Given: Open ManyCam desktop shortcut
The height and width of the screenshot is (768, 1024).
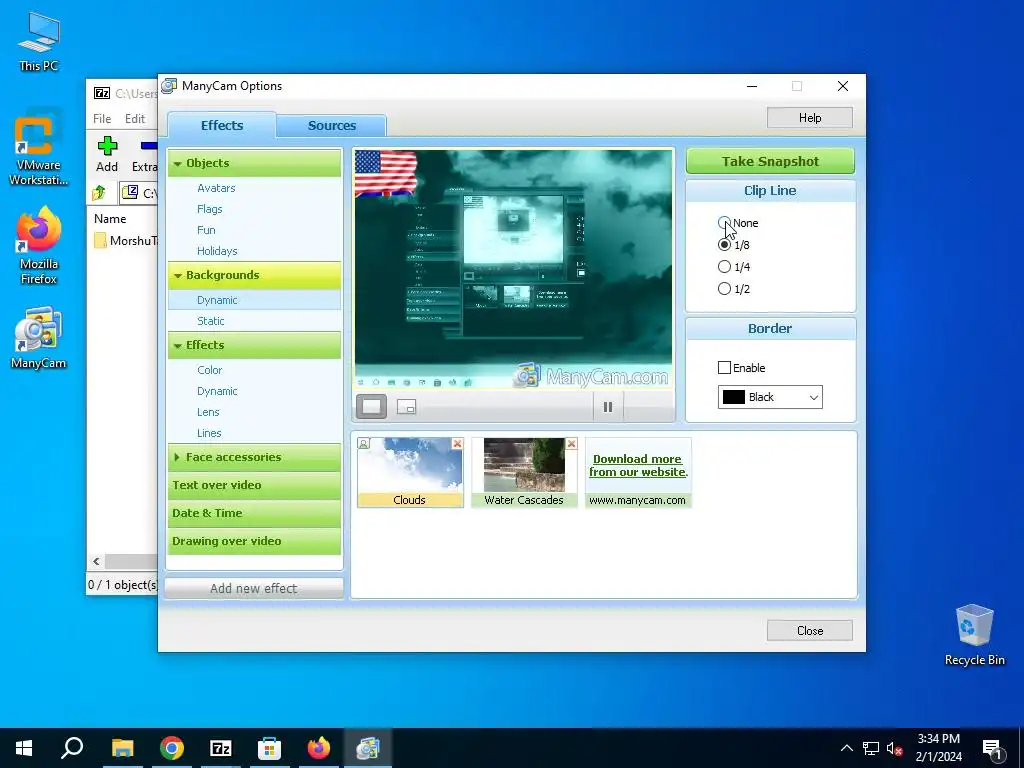Looking at the screenshot, I should (x=39, y=338).
